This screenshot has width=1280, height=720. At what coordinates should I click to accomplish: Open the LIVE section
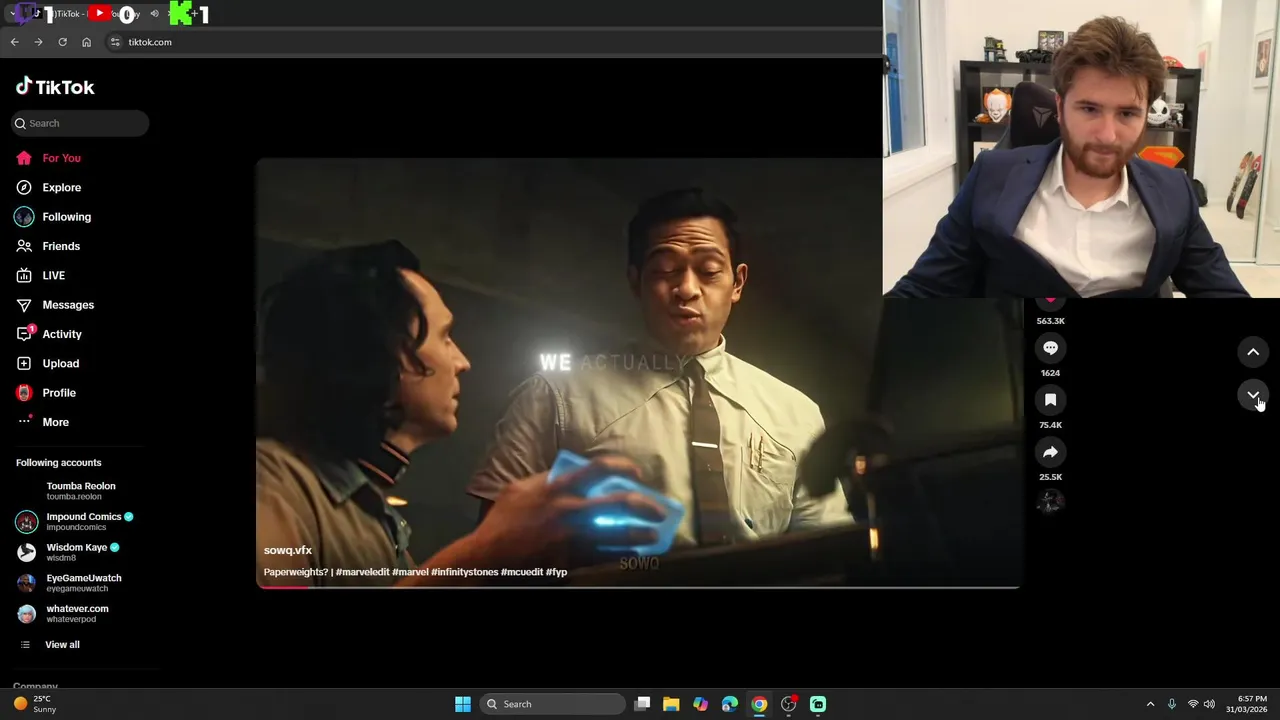point(40,275)
